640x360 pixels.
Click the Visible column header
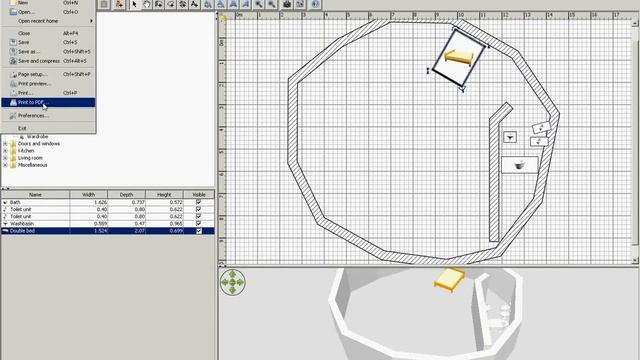199,195
